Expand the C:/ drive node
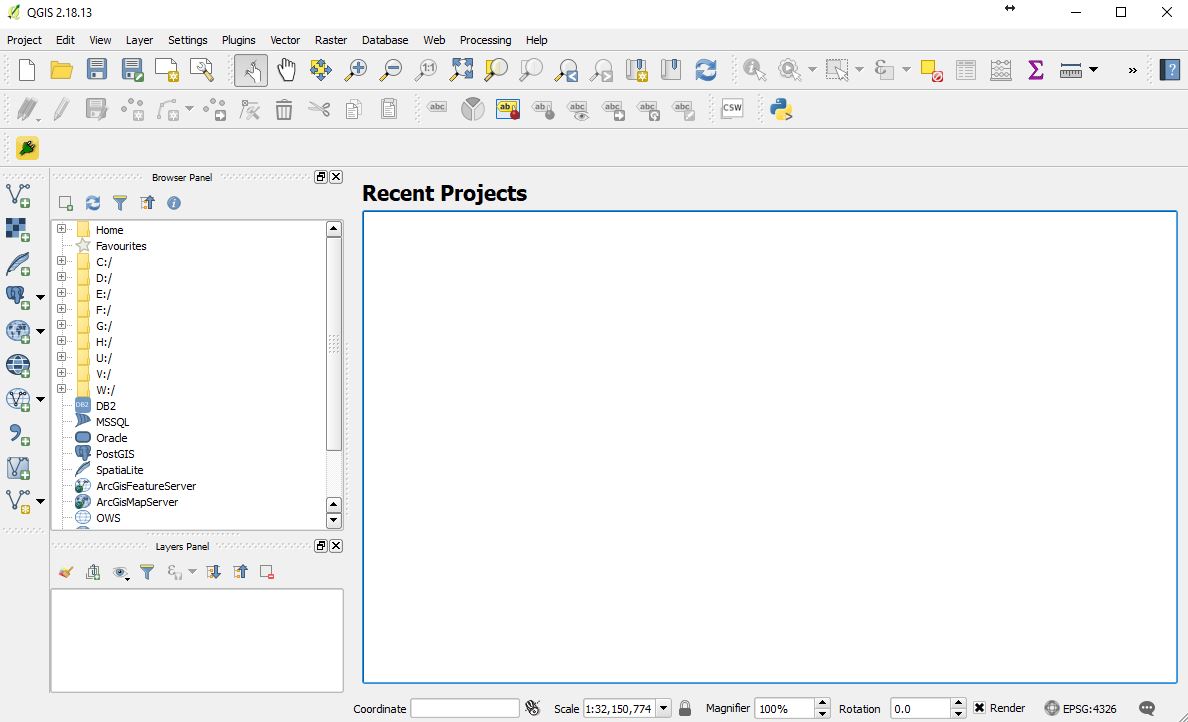Screen dimensions: 1188x722 [61, 261]
